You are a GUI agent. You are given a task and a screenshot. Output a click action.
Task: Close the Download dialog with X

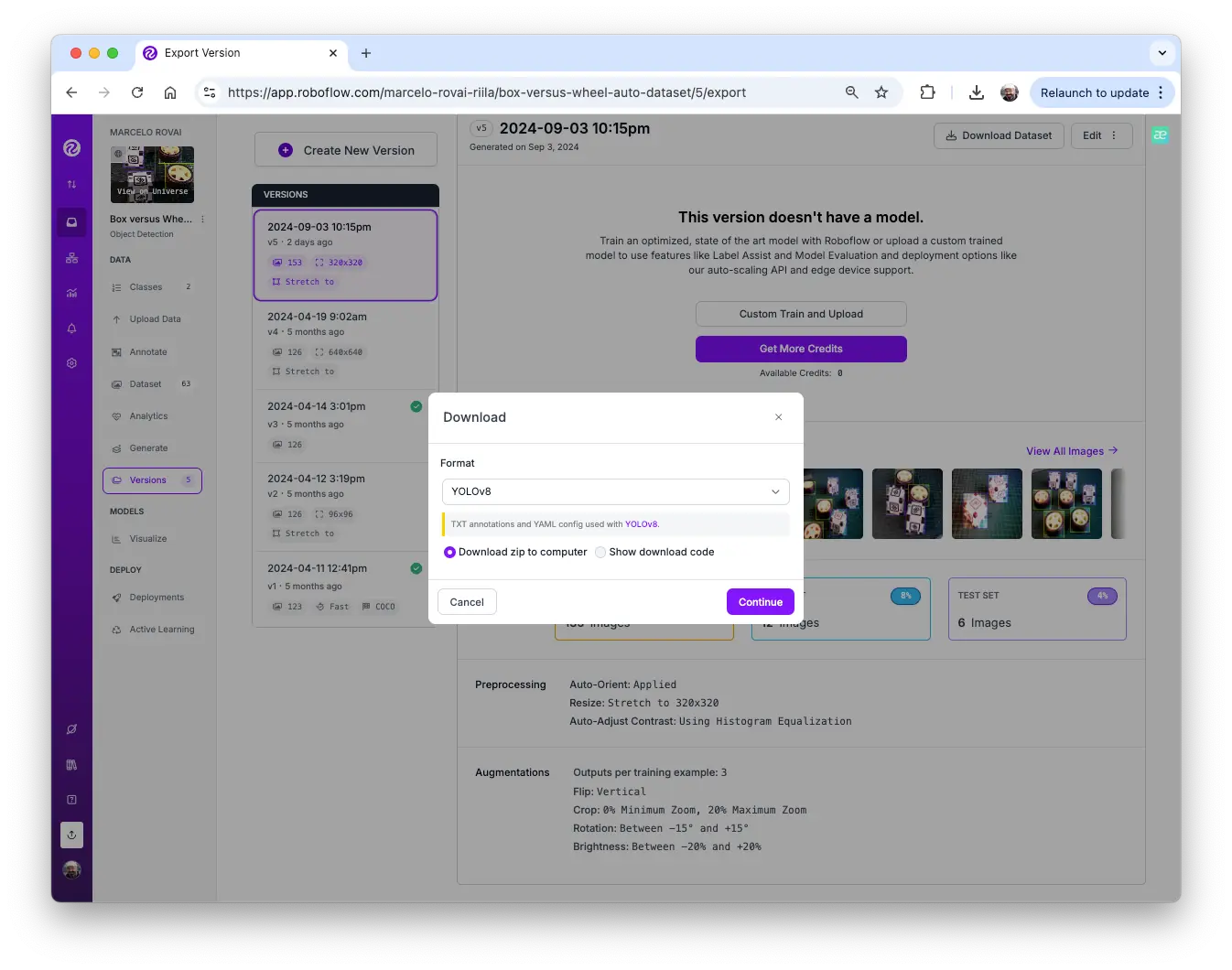pyautogui.click(x=779, y=417)
